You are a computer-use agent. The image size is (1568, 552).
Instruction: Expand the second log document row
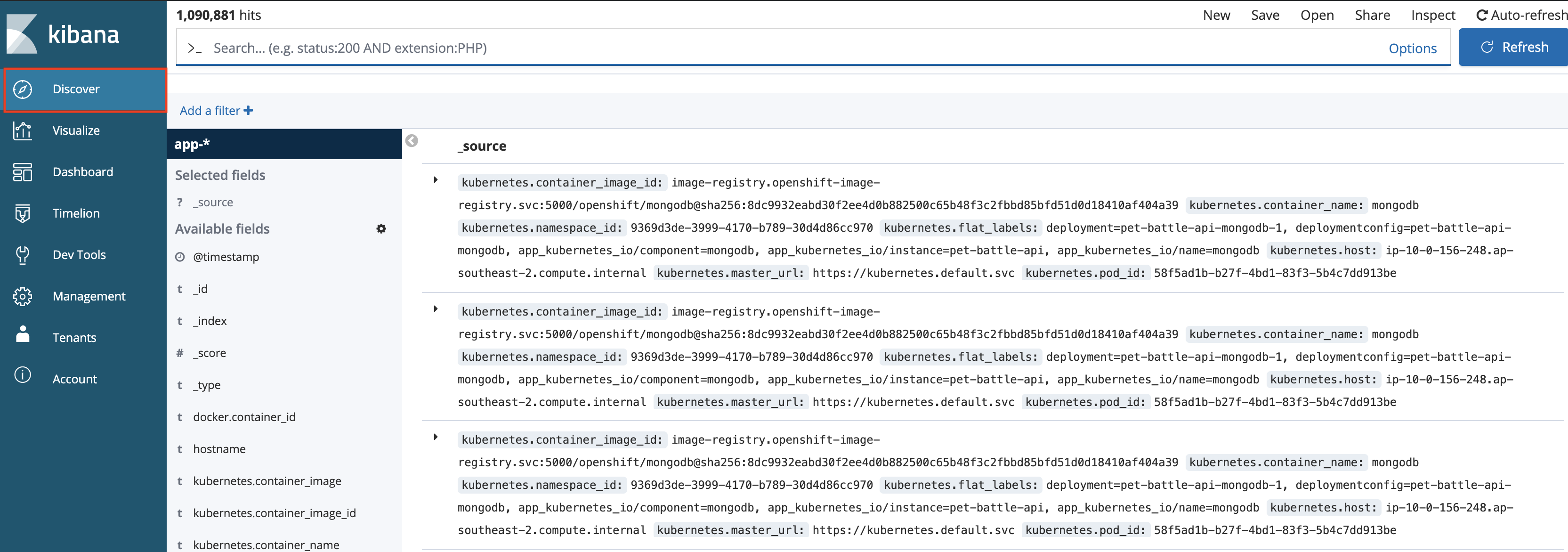coord(436,309)
